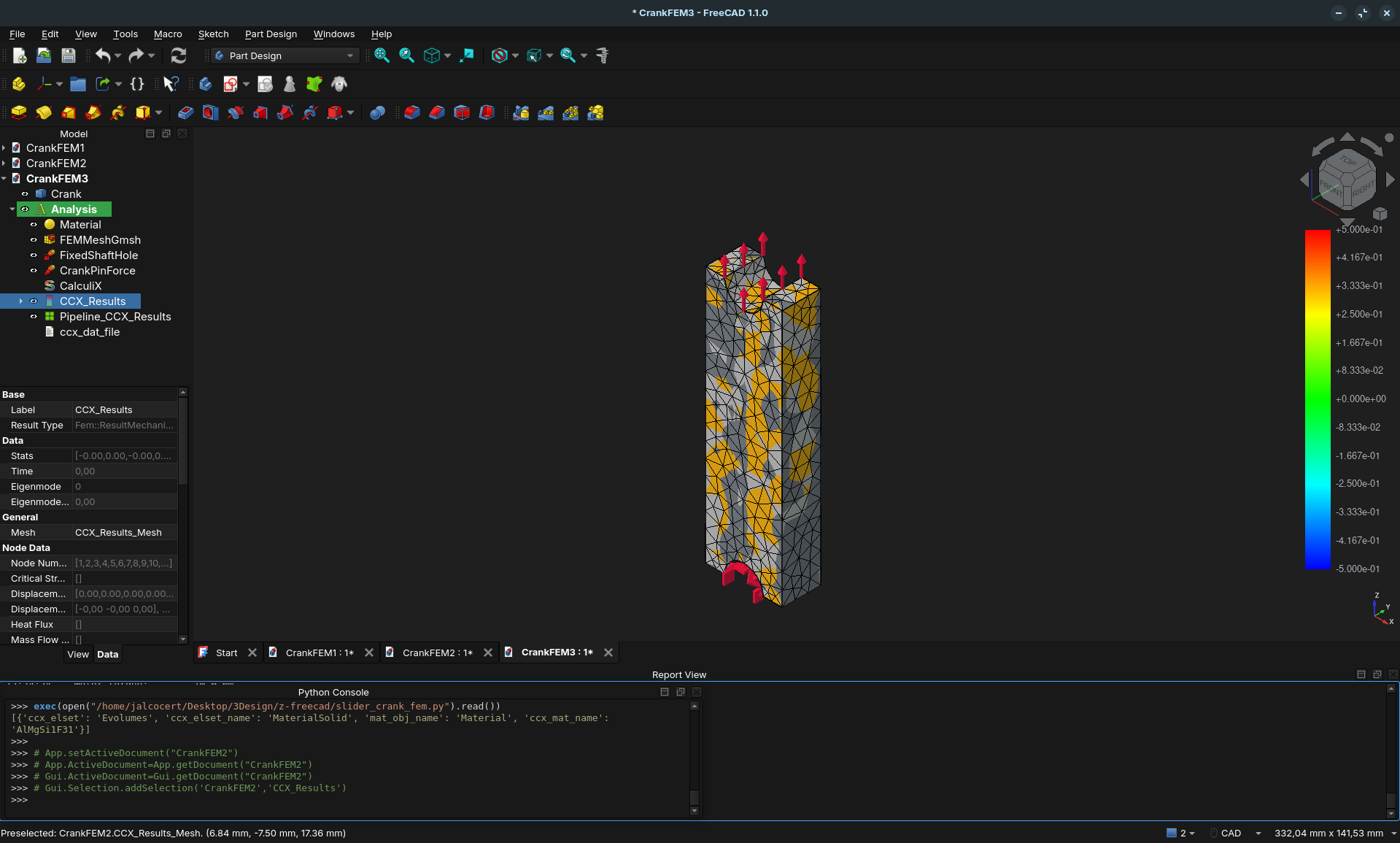Click the Refresh recompute icon
The height and width of the screenshot is (843, 1400).
pos(179,55)
